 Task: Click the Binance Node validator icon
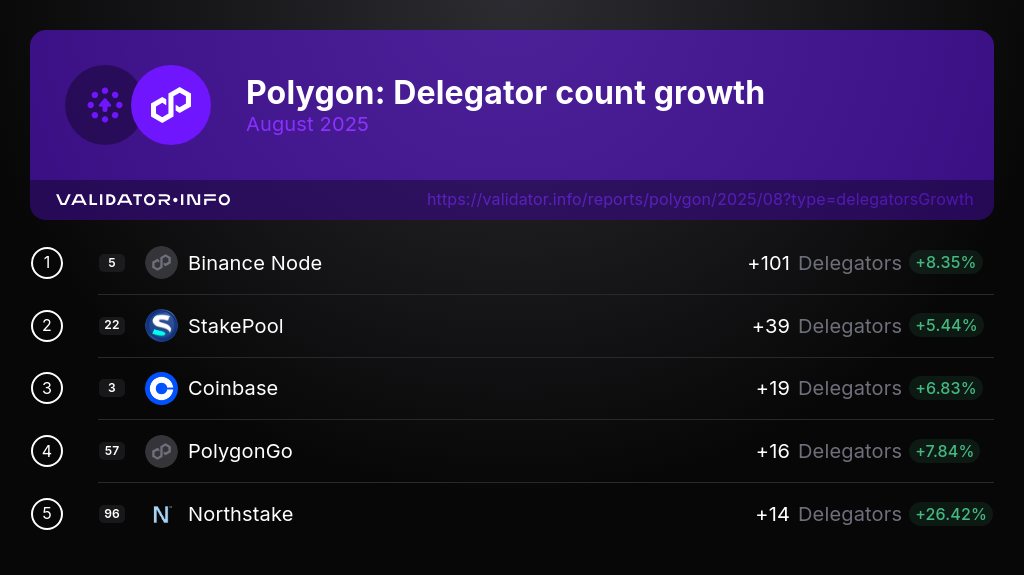161,263
